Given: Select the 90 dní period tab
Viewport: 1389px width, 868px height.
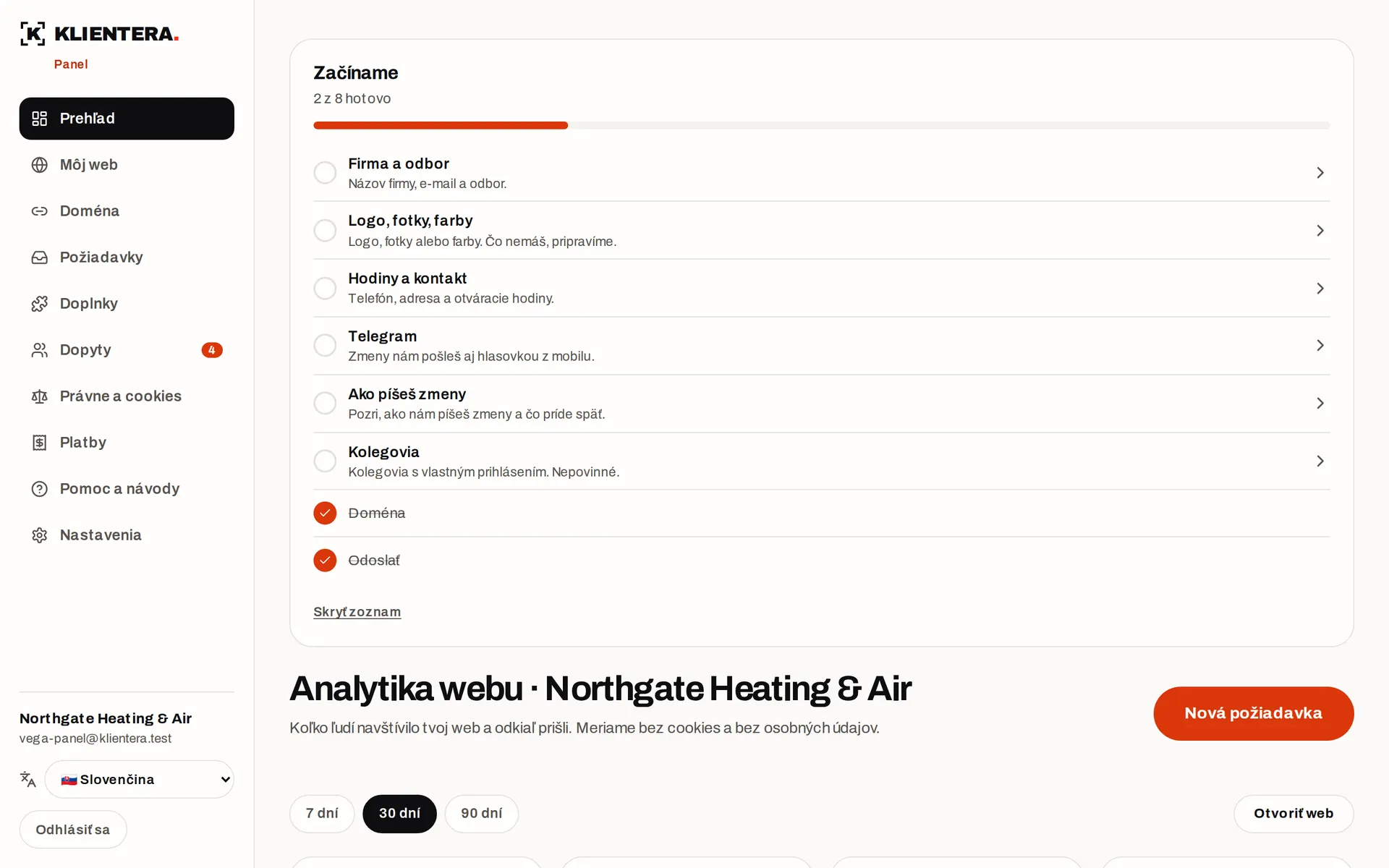Looking at the screenshot, I should click(482, 814).
